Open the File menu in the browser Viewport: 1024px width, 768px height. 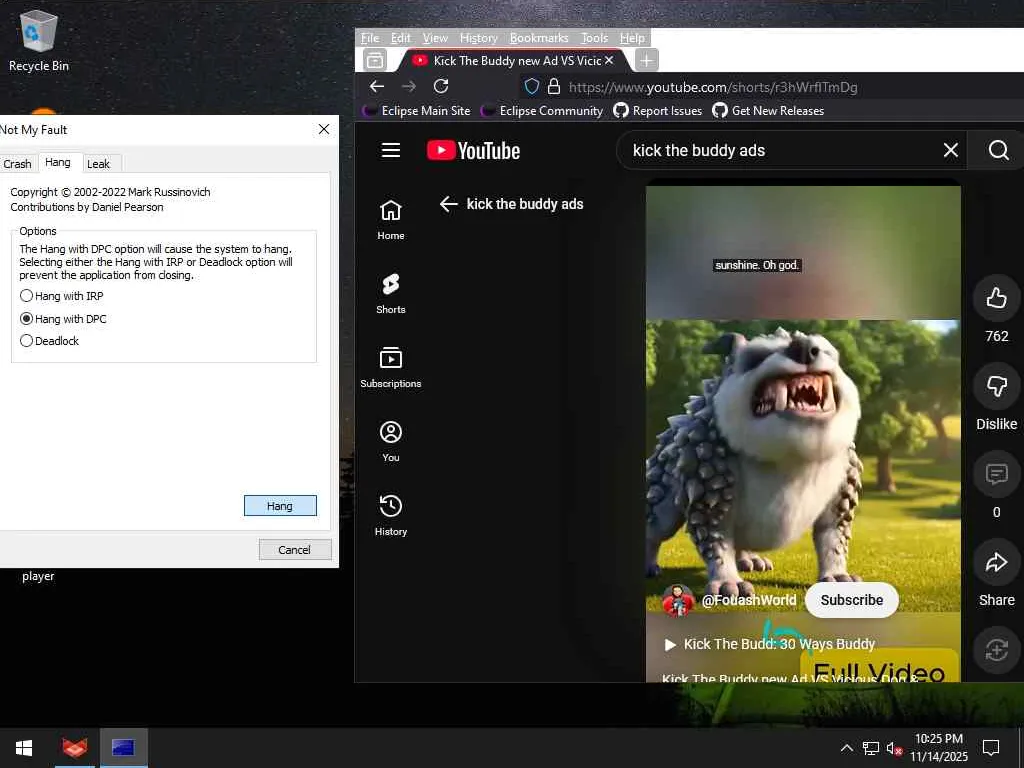pos(370,38)
